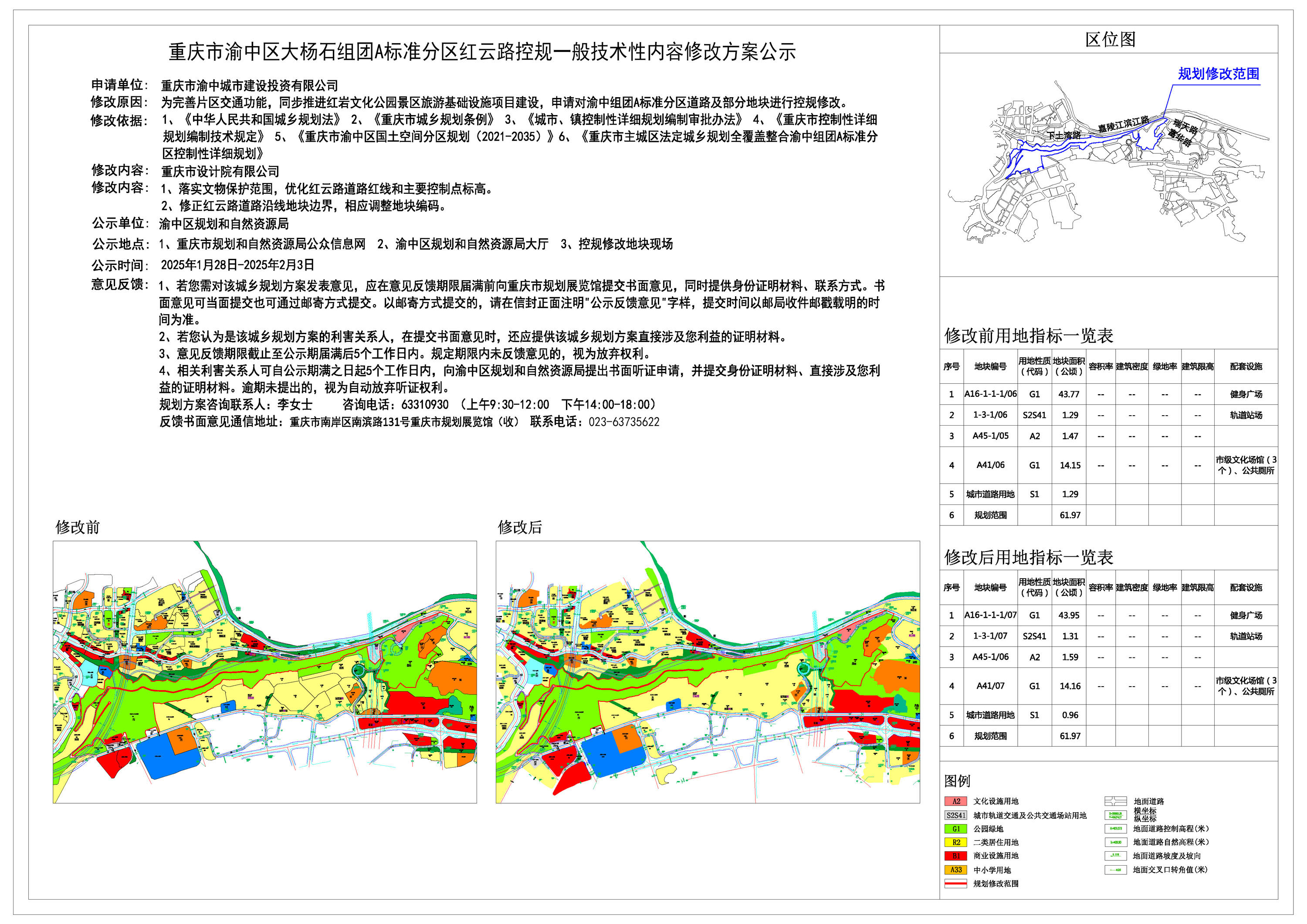Click cell A45-1/05 in before table
The width and height of the screenshot is (1307, 924).
click(x=990, y=436)
